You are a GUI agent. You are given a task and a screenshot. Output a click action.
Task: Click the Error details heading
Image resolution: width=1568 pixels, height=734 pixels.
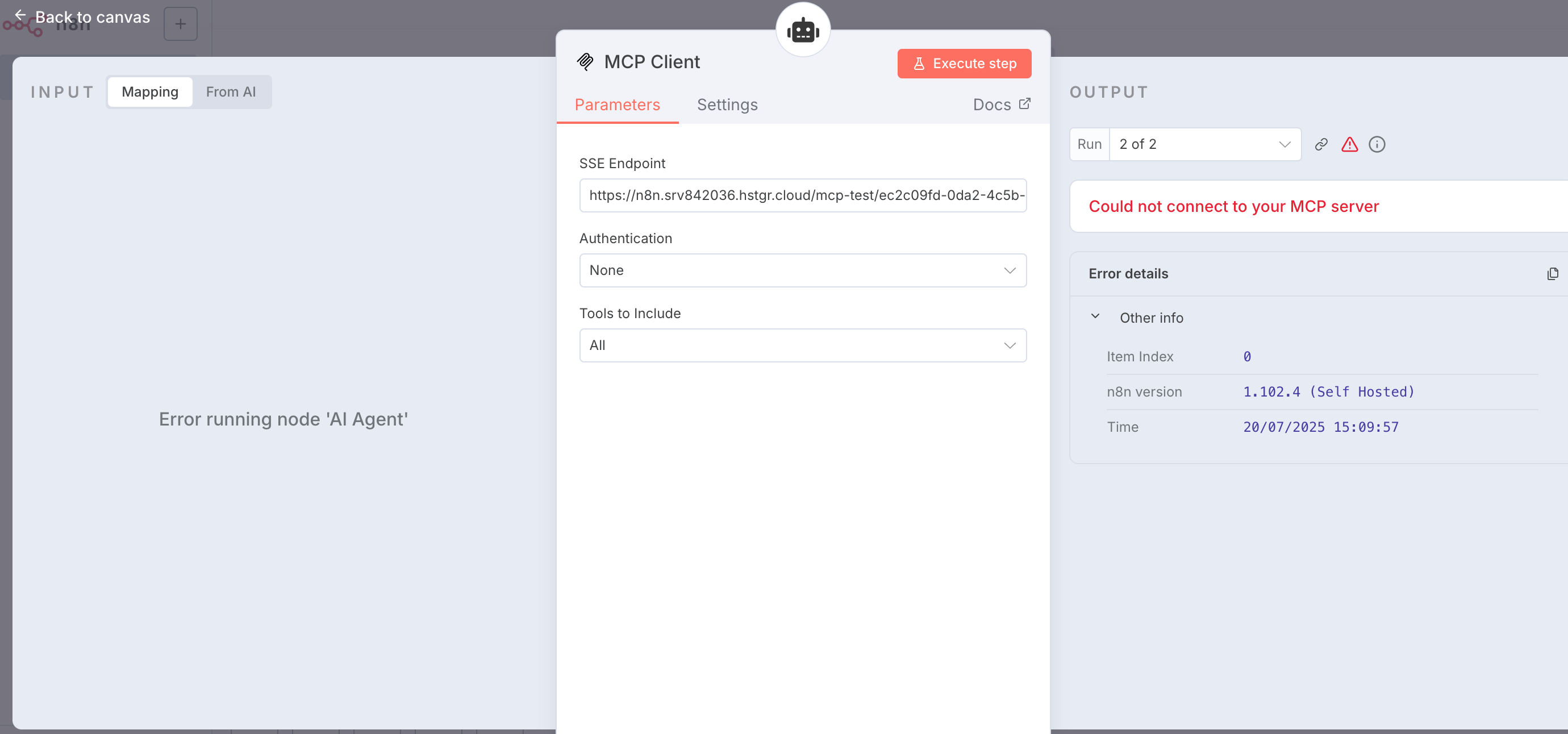pyautogui.click(x=1128, y=274)
